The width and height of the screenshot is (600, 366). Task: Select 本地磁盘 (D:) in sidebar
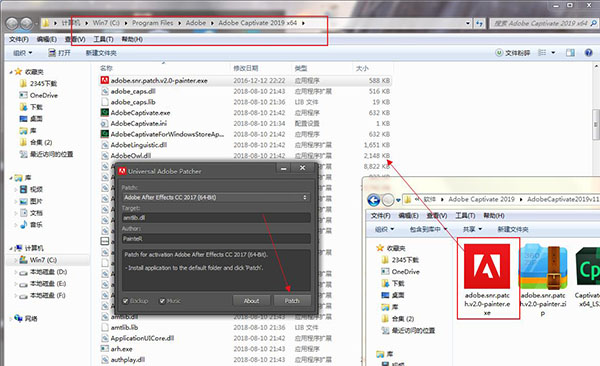(44, 272)
